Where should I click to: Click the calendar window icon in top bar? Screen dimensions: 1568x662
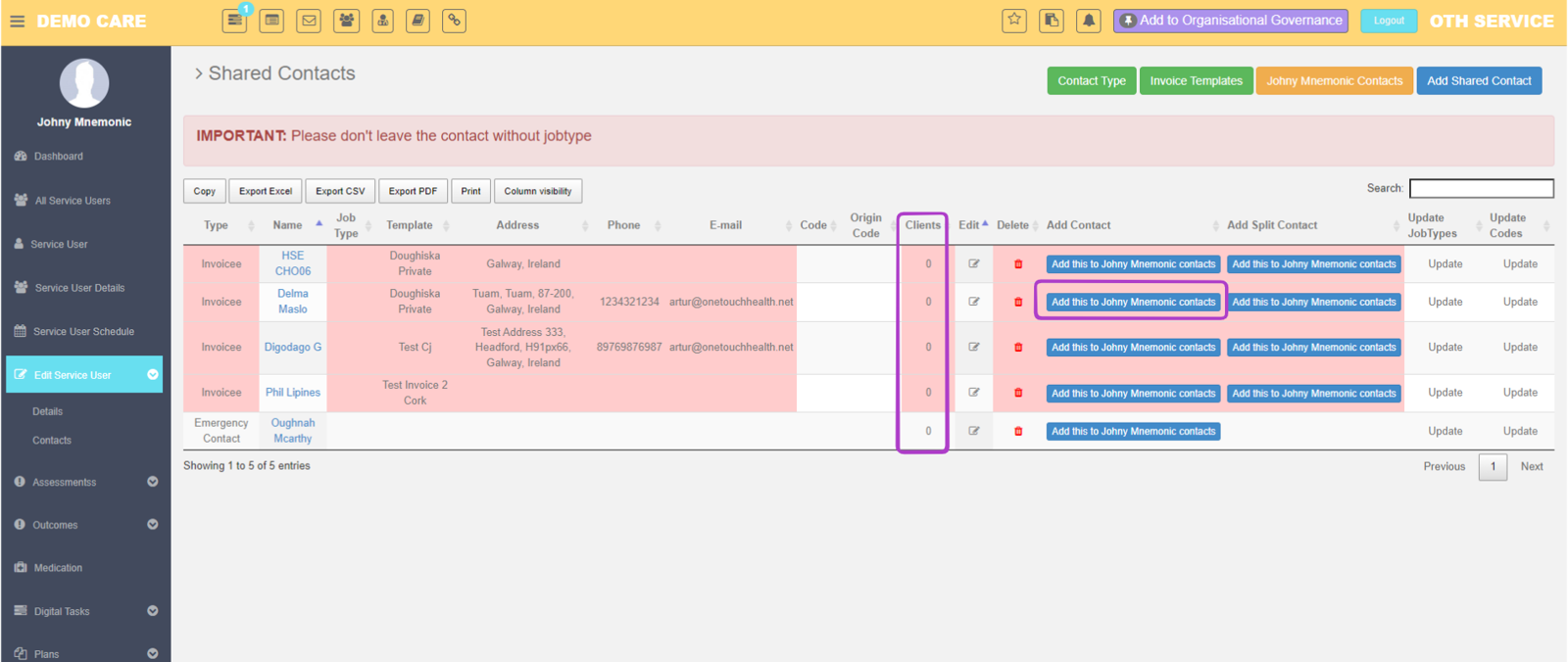click(271, 20)
